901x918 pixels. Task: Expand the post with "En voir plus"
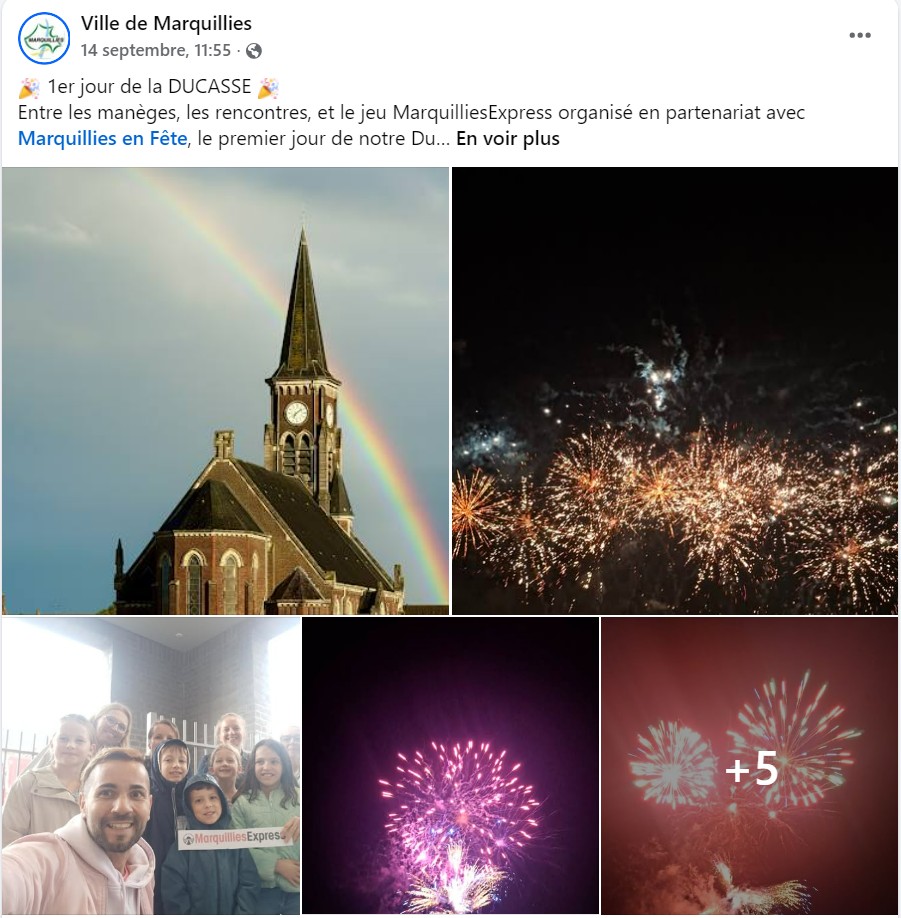coord(508,139)
